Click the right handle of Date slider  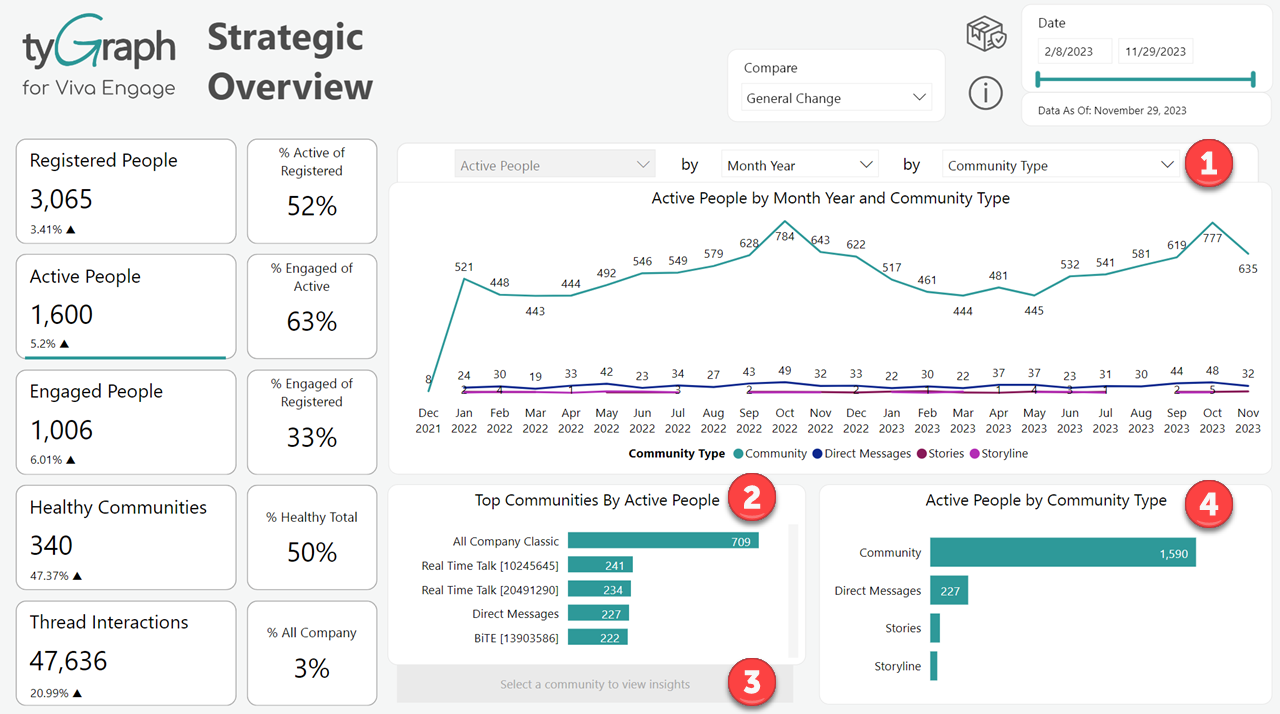[x=1252, y=79]
